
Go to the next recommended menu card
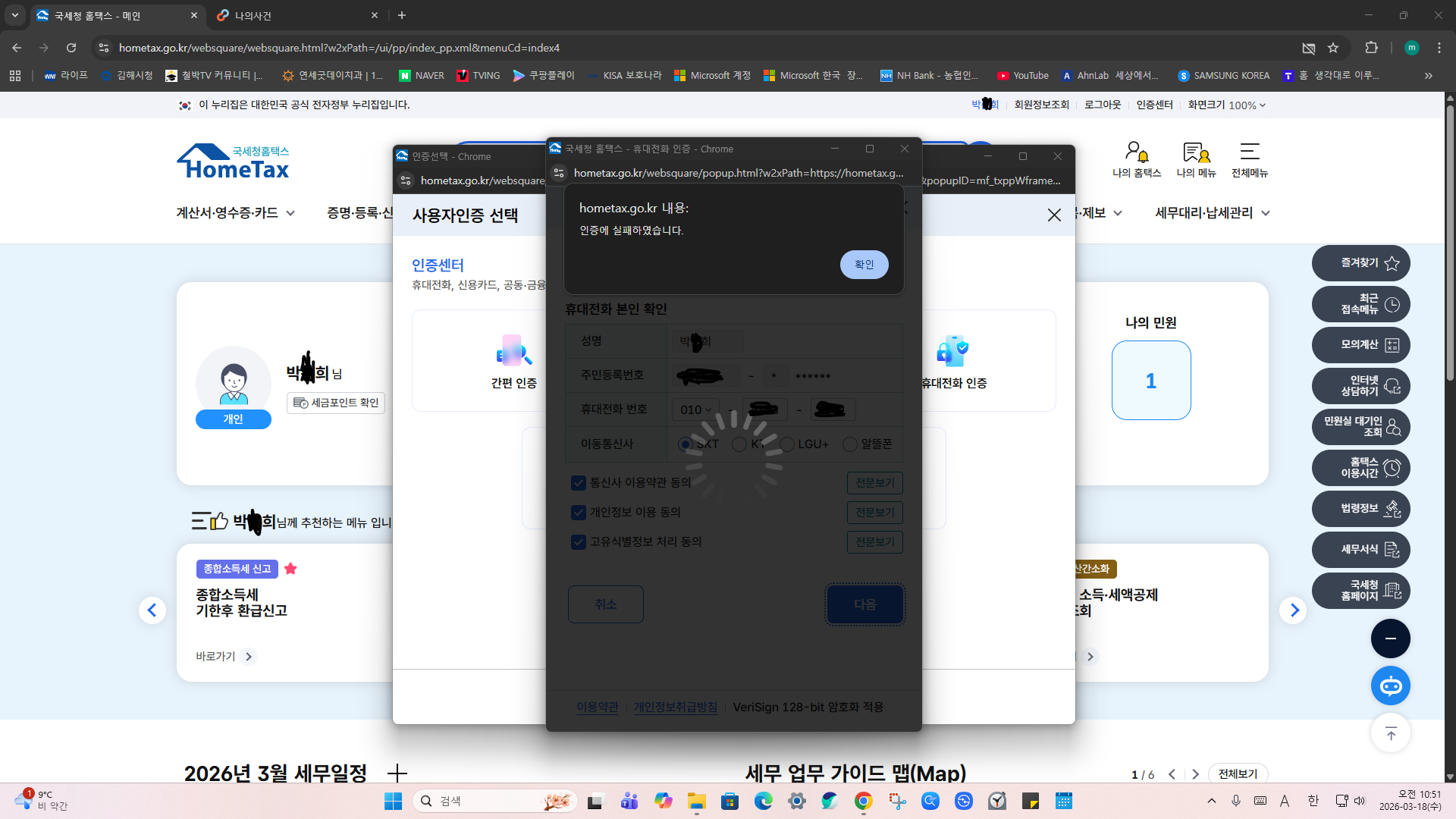pyautogui.click(x=1294, y=610)
